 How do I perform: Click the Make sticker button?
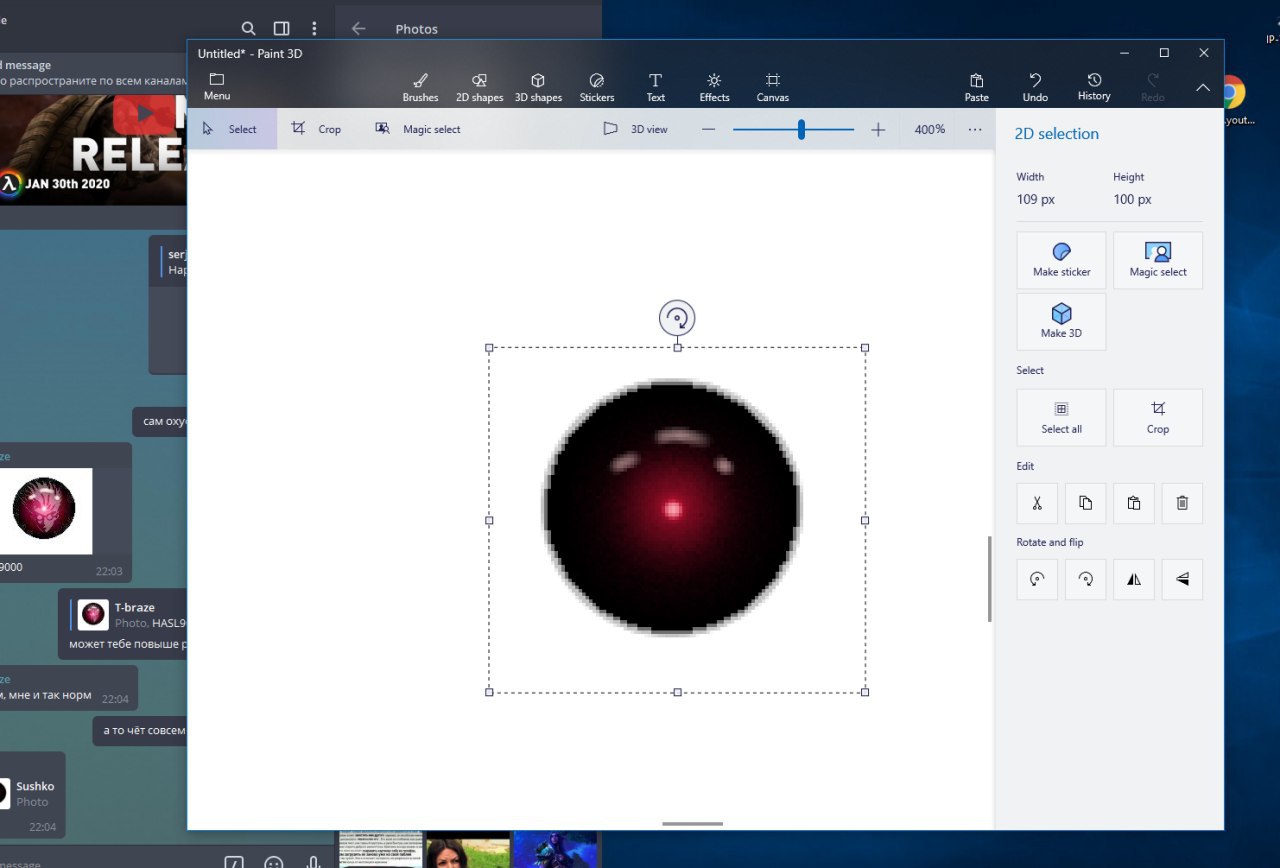click(x=1061, y=261)
